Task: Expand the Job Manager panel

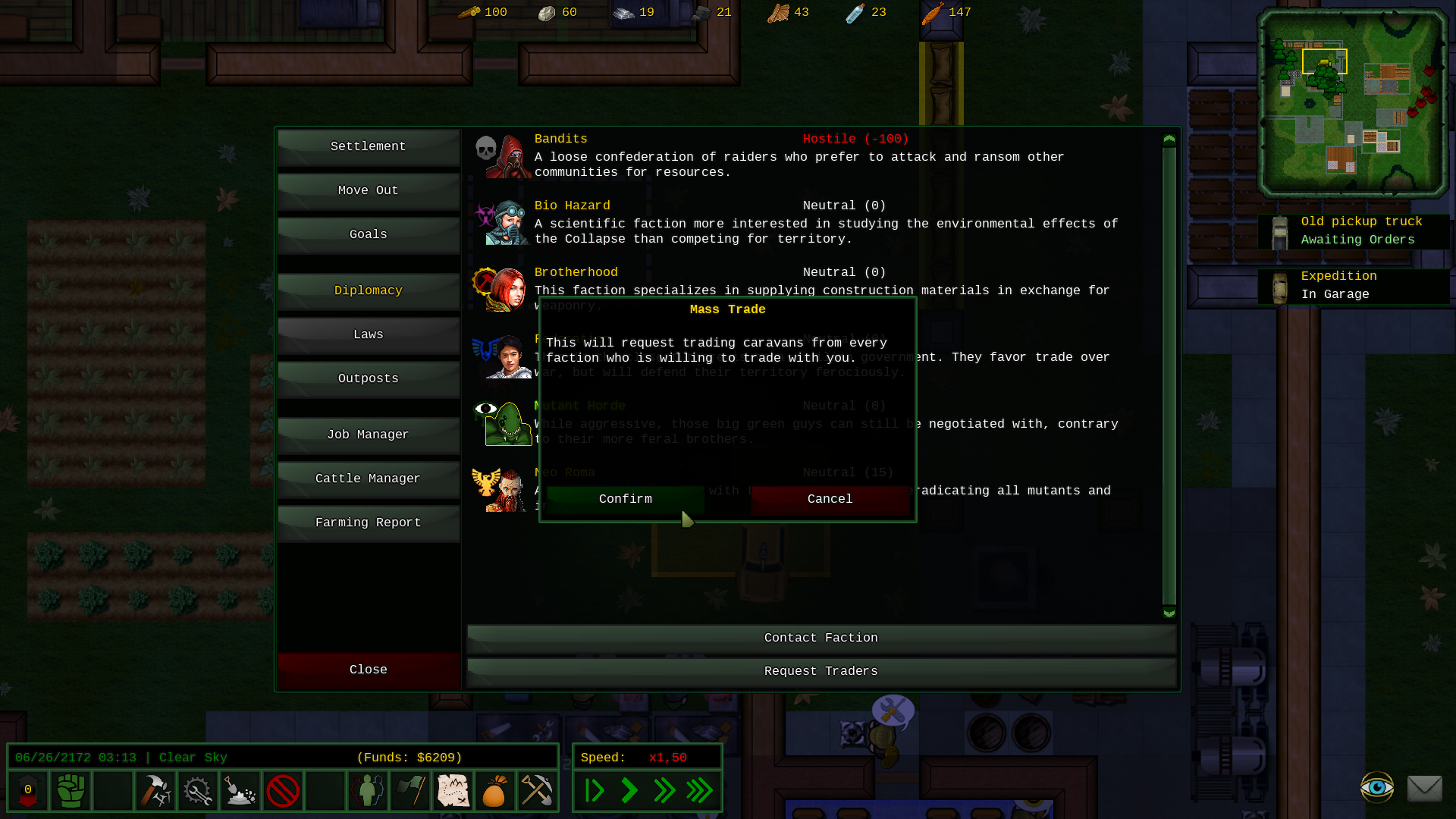Action: [368, 434]
